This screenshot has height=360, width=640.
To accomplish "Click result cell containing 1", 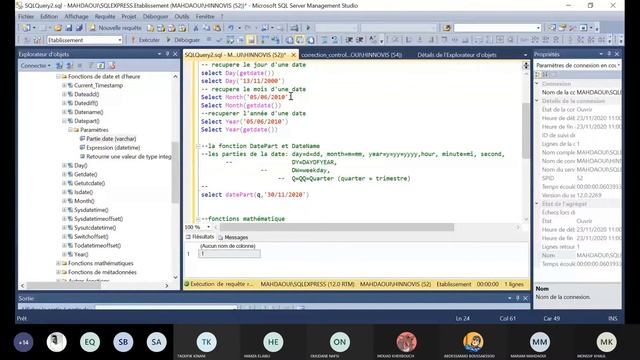I will (229, 253).
